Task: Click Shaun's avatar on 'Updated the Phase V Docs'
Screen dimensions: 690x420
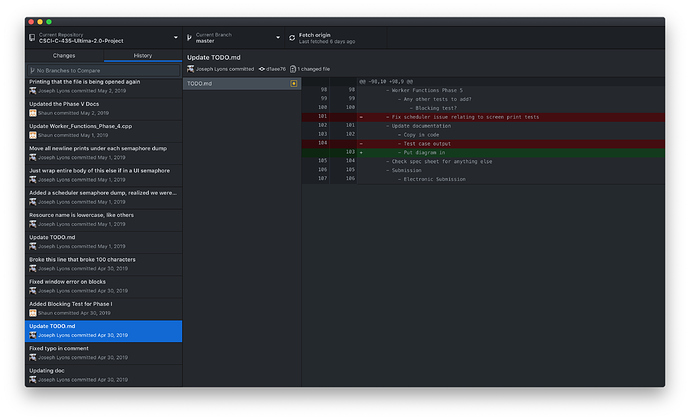Action: click(33, 113)
